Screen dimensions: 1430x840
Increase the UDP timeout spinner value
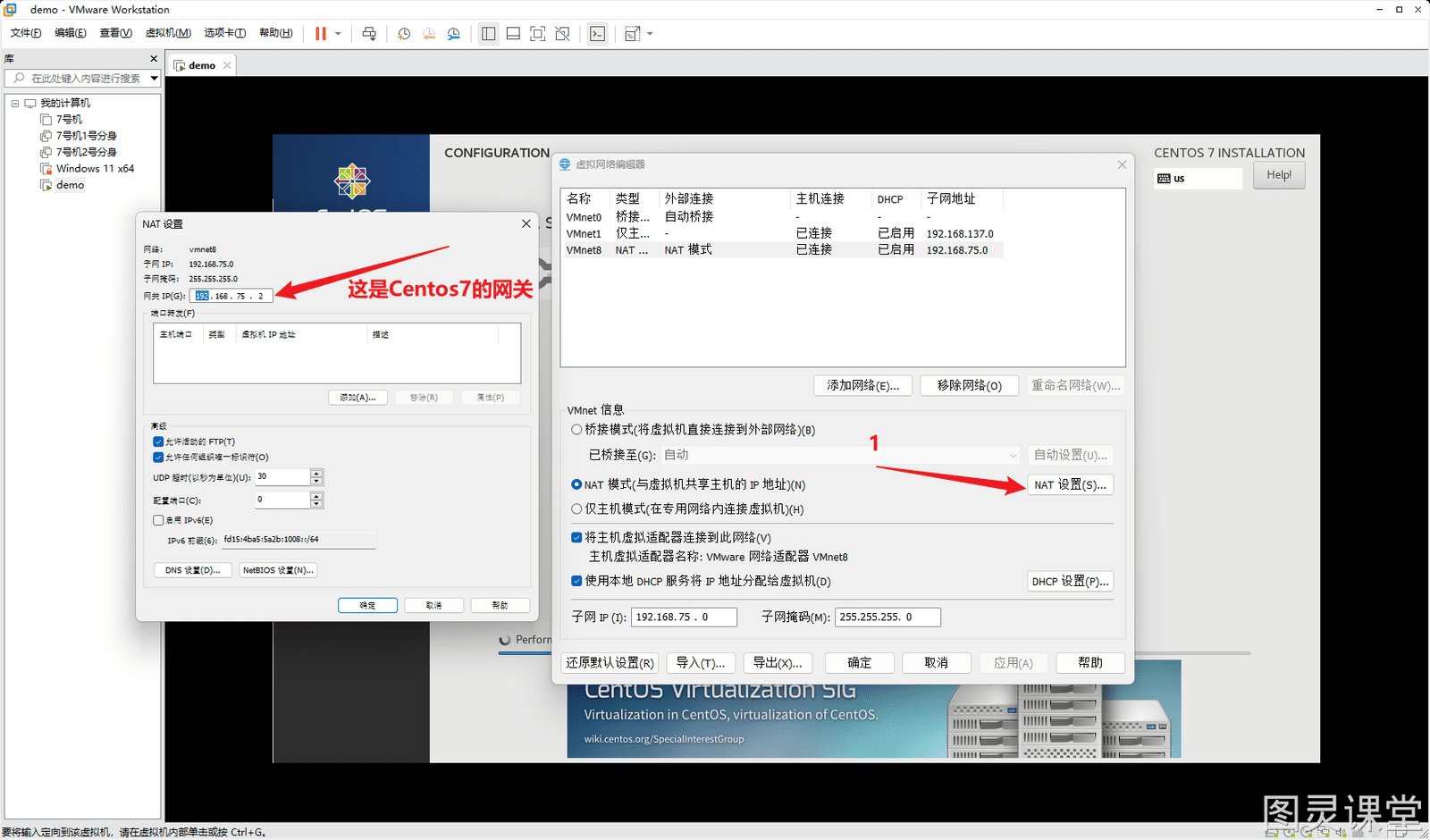pos(316,473)
